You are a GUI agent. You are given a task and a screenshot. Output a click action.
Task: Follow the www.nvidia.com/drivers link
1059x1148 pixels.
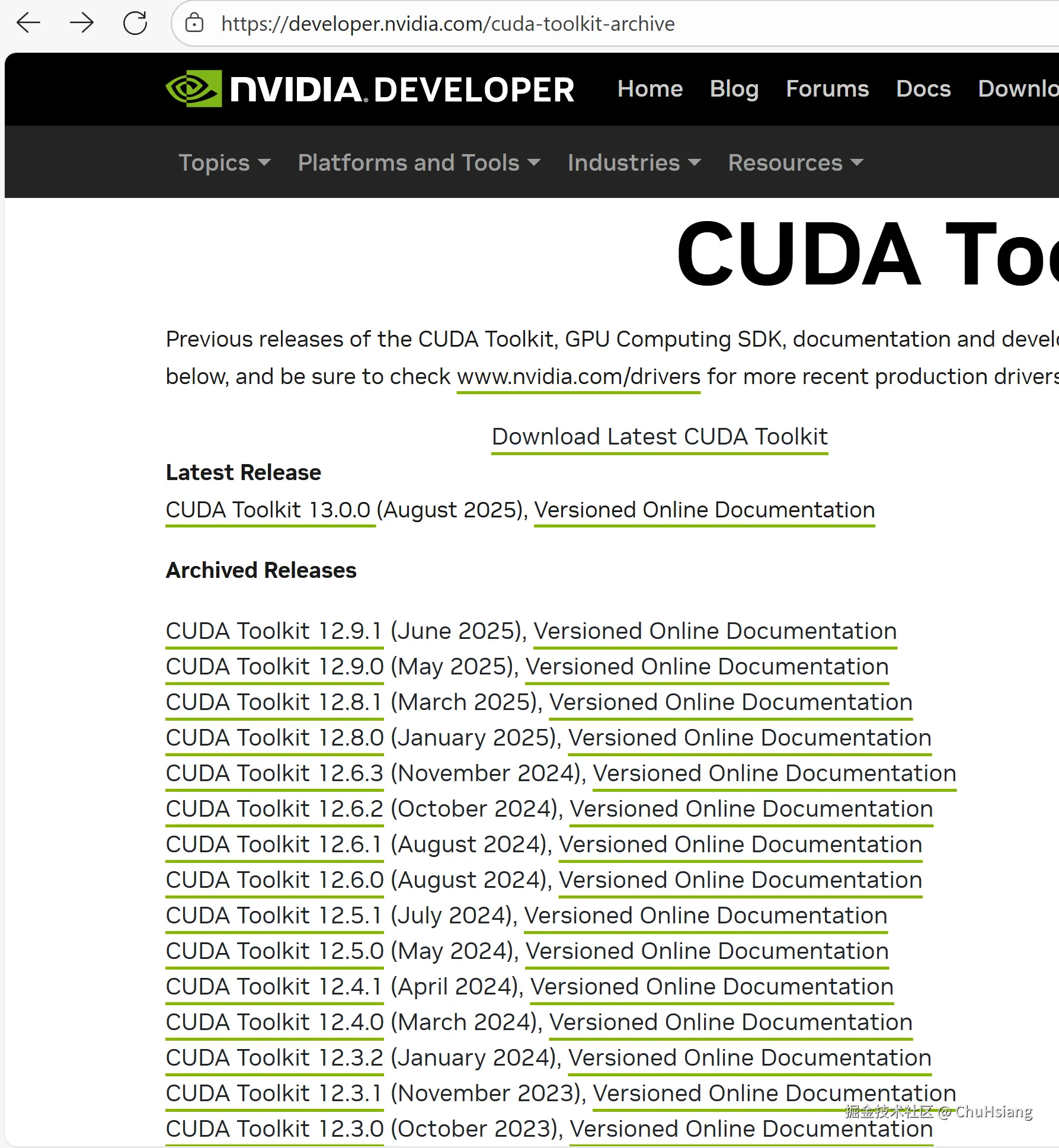pos(578,377)
